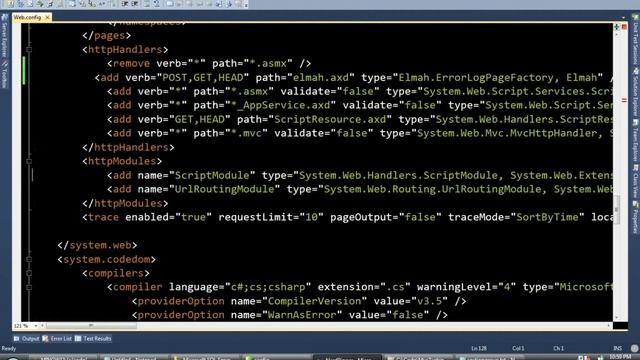
Task: Click the "WarnAsError" option name
Action: pos(302,315)
